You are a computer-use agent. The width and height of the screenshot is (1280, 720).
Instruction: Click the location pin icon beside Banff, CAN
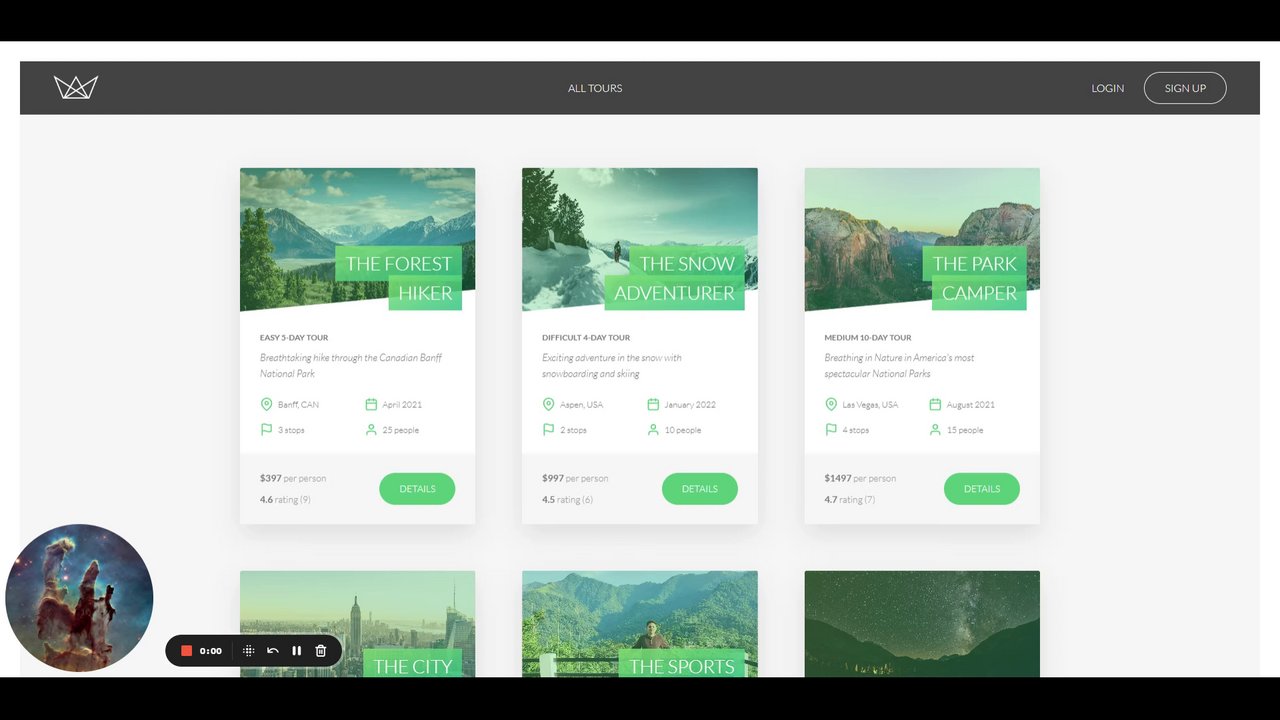[x=266, y=404]
